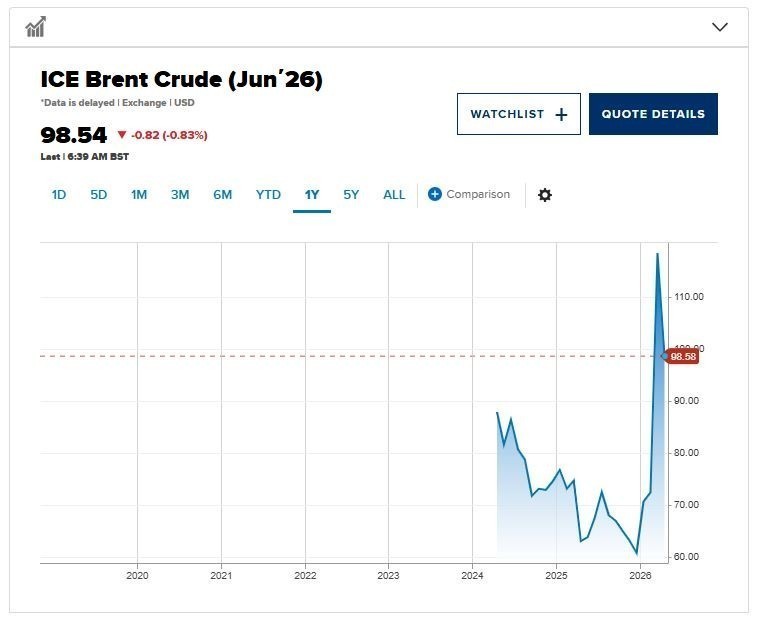The image size is (764, 620).
Task: Show the 6M chart range
Action: [222, 195]
